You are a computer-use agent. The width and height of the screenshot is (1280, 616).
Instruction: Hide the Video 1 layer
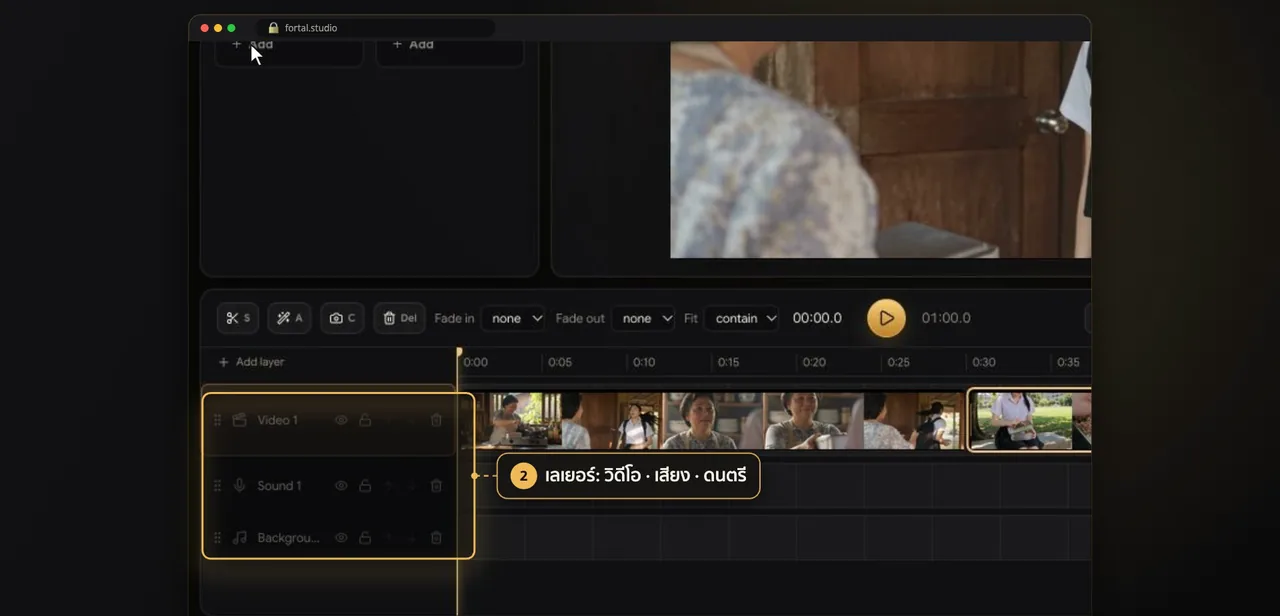pyautogui.click(x=341, y=420)
